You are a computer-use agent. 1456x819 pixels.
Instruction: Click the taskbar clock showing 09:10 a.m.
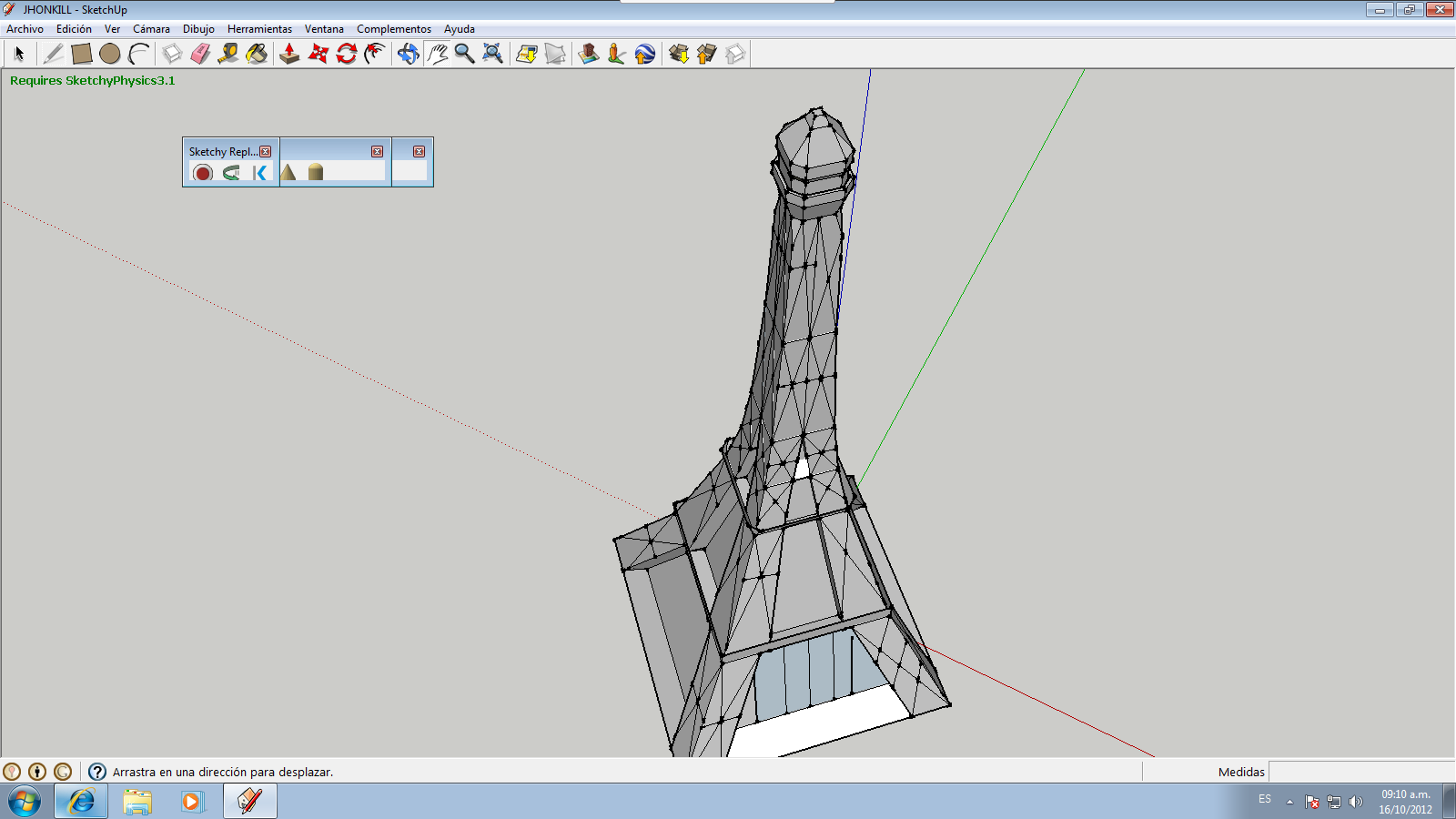1405,802
